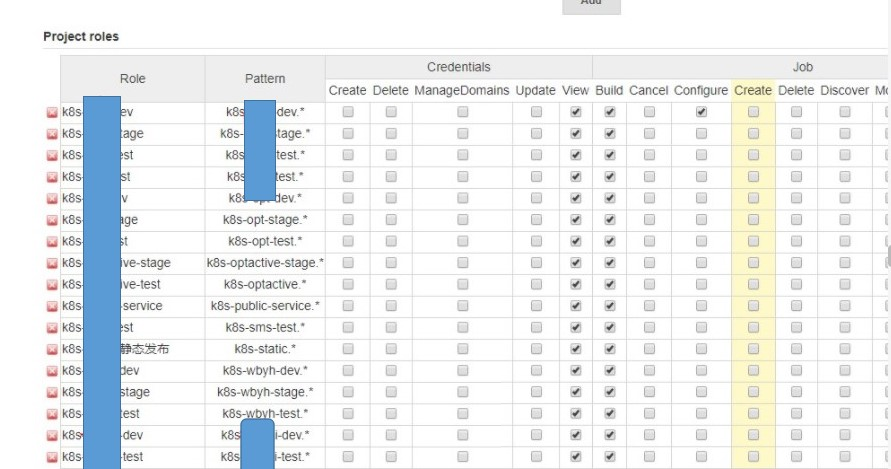
Task: Uncheck Credentials View for k8s-static.* row
Action: [x=576, y=349]
